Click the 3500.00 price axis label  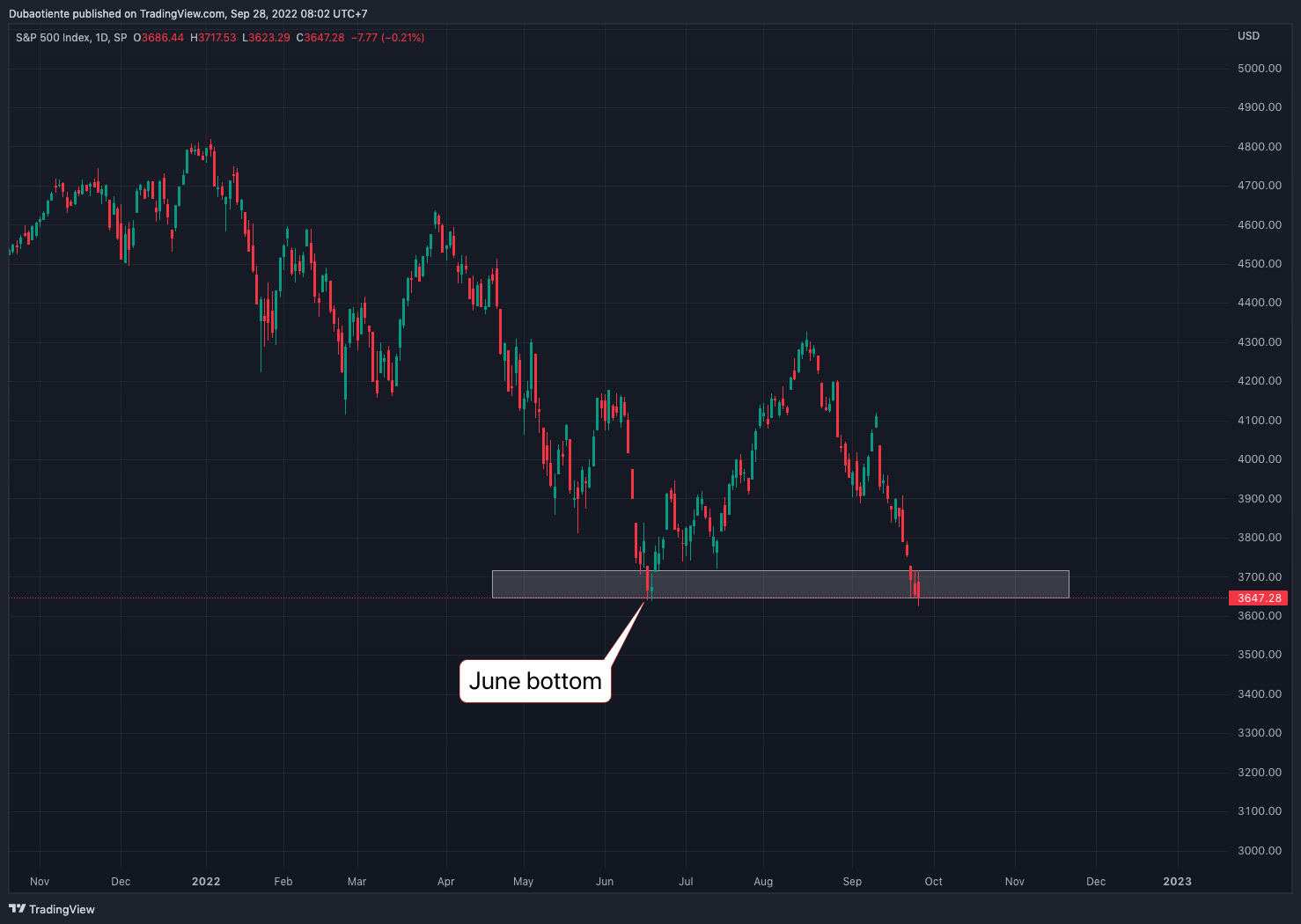1259,655
